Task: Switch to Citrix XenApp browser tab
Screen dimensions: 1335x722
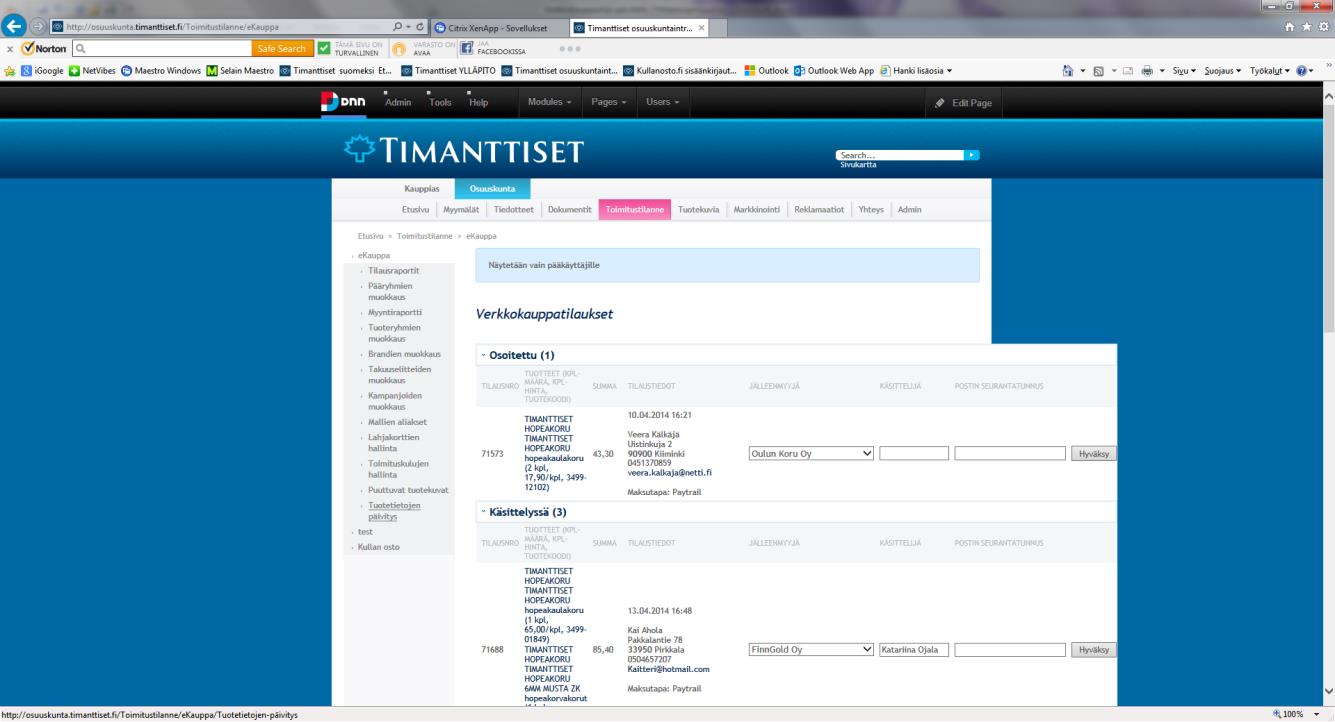Action: (497, 27)
